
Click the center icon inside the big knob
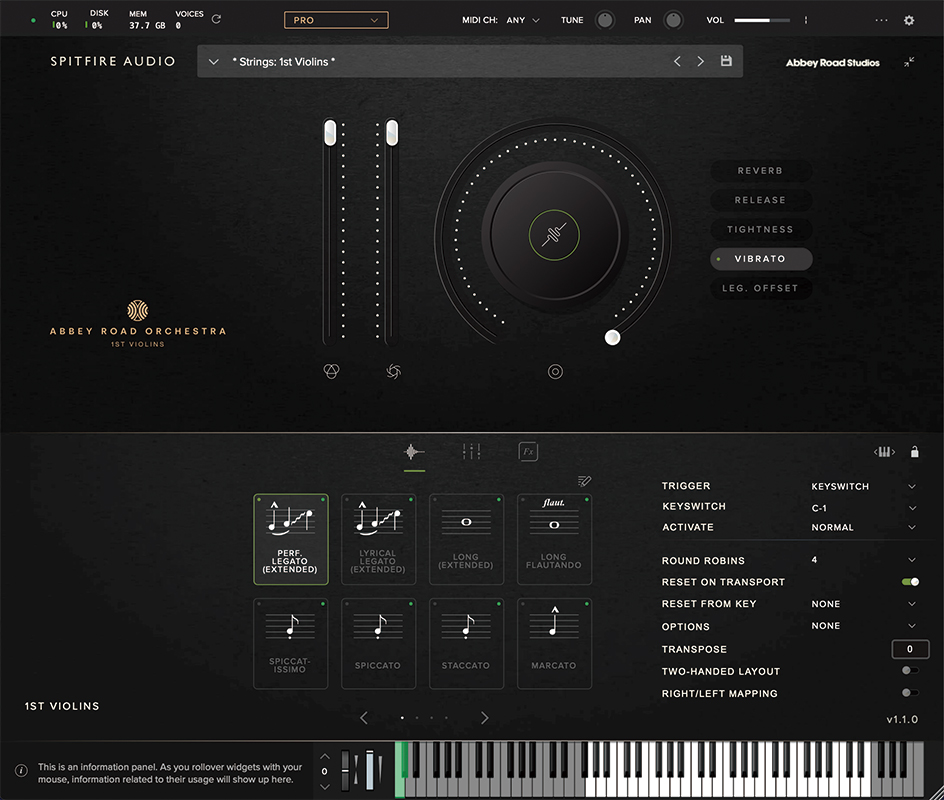(554, 235)
